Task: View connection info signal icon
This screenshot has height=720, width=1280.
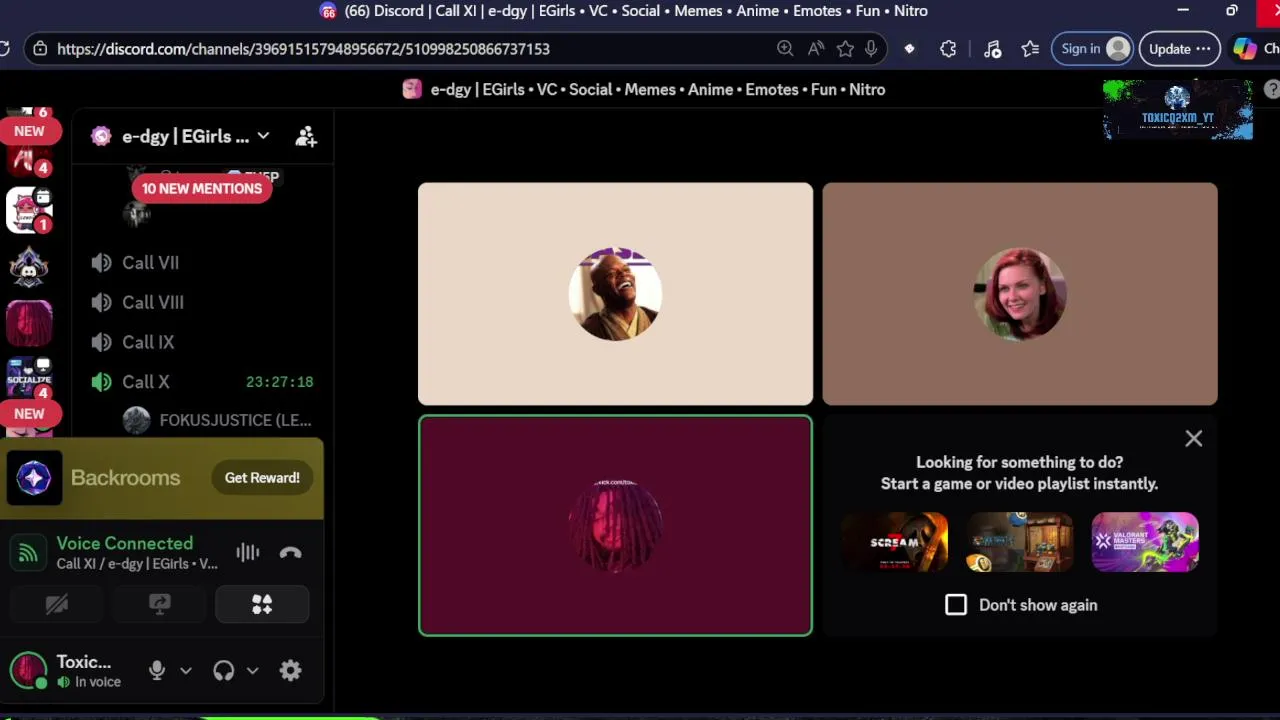Action: [28, 552]
